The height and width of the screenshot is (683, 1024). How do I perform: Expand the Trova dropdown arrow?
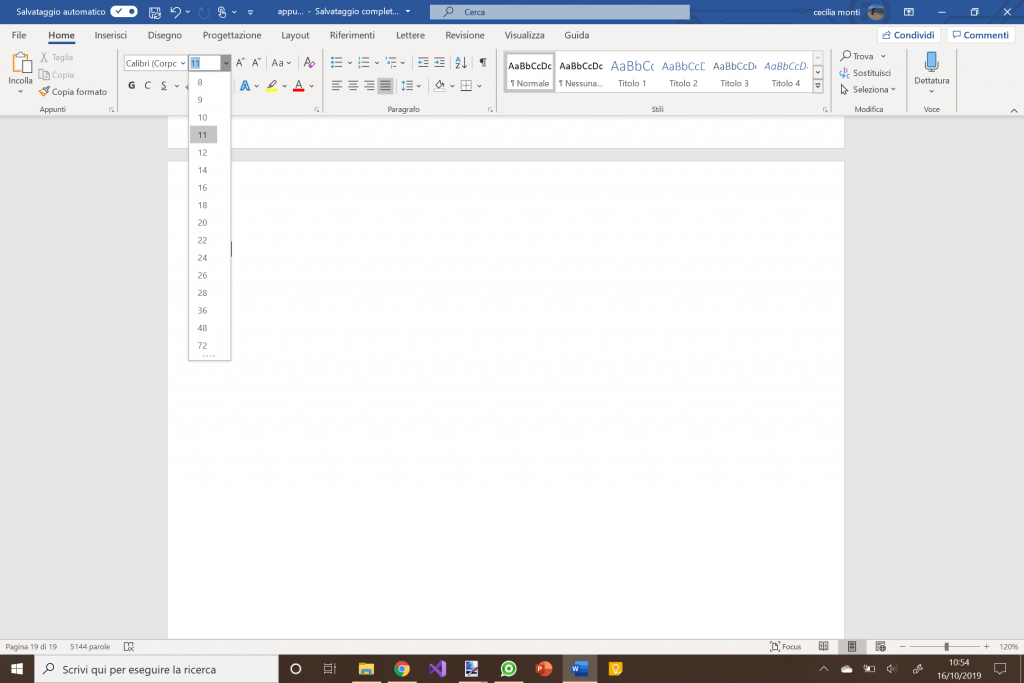pyautogui.click(x=883, y=56)
